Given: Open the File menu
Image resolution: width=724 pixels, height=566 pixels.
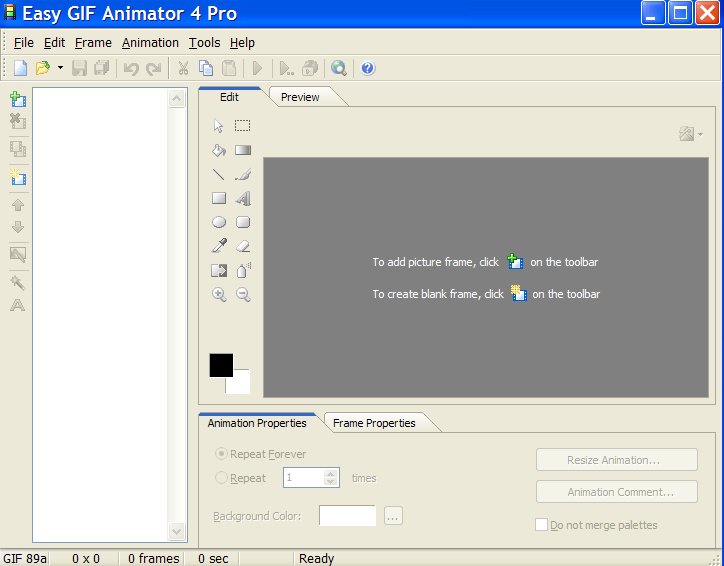Looking at the screenshot, I should (x=23, y=43).
